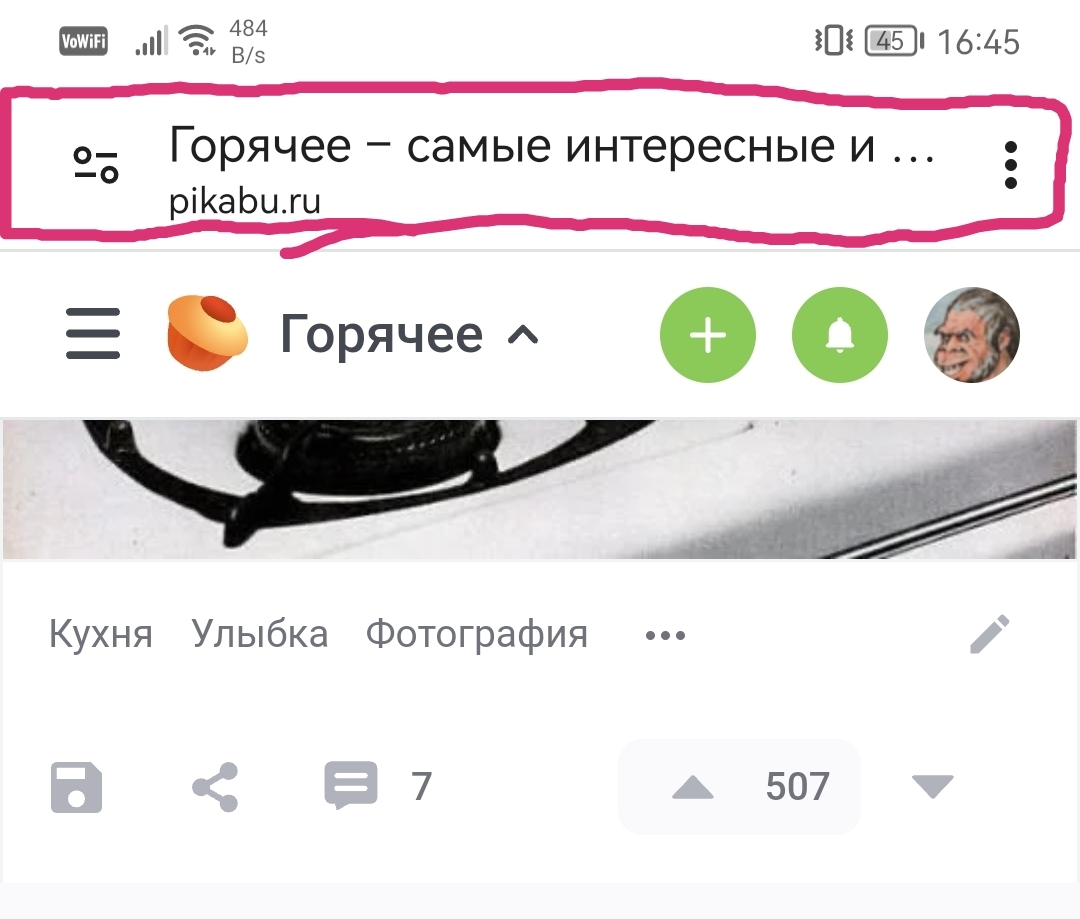Open notifications via the bell icon
The image size is (1080, 919).
click(840, 335)
